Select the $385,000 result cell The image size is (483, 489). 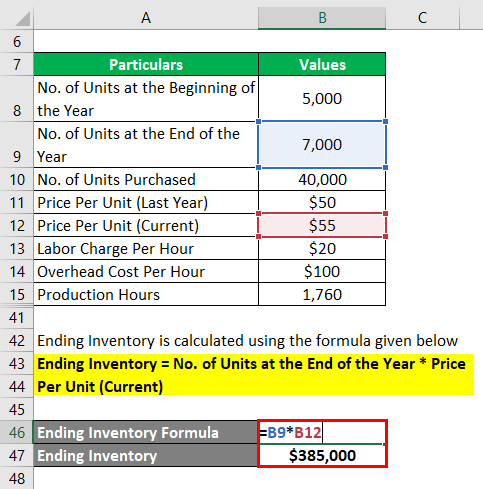[x=322, y=456]
